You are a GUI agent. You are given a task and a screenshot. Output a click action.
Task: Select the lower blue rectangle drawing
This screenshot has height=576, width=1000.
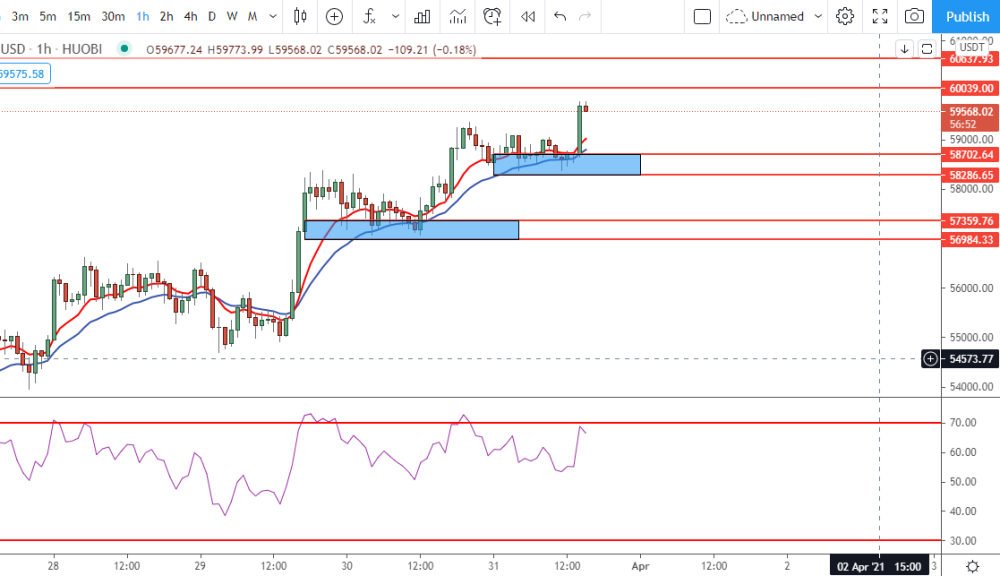pyautogui.click(x=411, y=230)
